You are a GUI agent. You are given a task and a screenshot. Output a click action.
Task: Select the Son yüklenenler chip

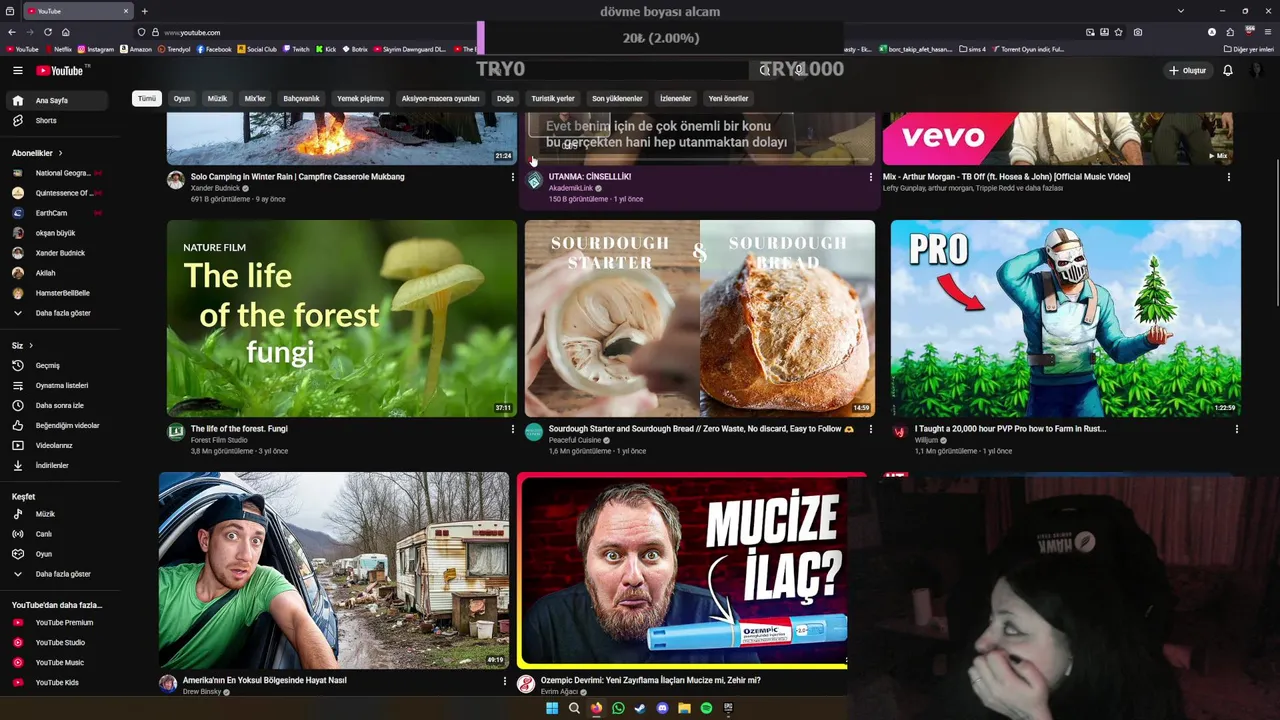pyautogui.click(x=617, y=98)
